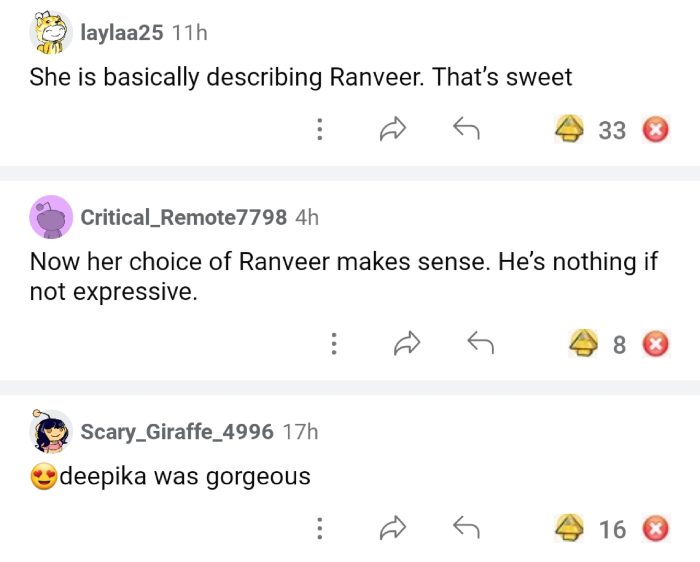
Task: Open username link Critical_Remote7798
Action: point(183,217)
